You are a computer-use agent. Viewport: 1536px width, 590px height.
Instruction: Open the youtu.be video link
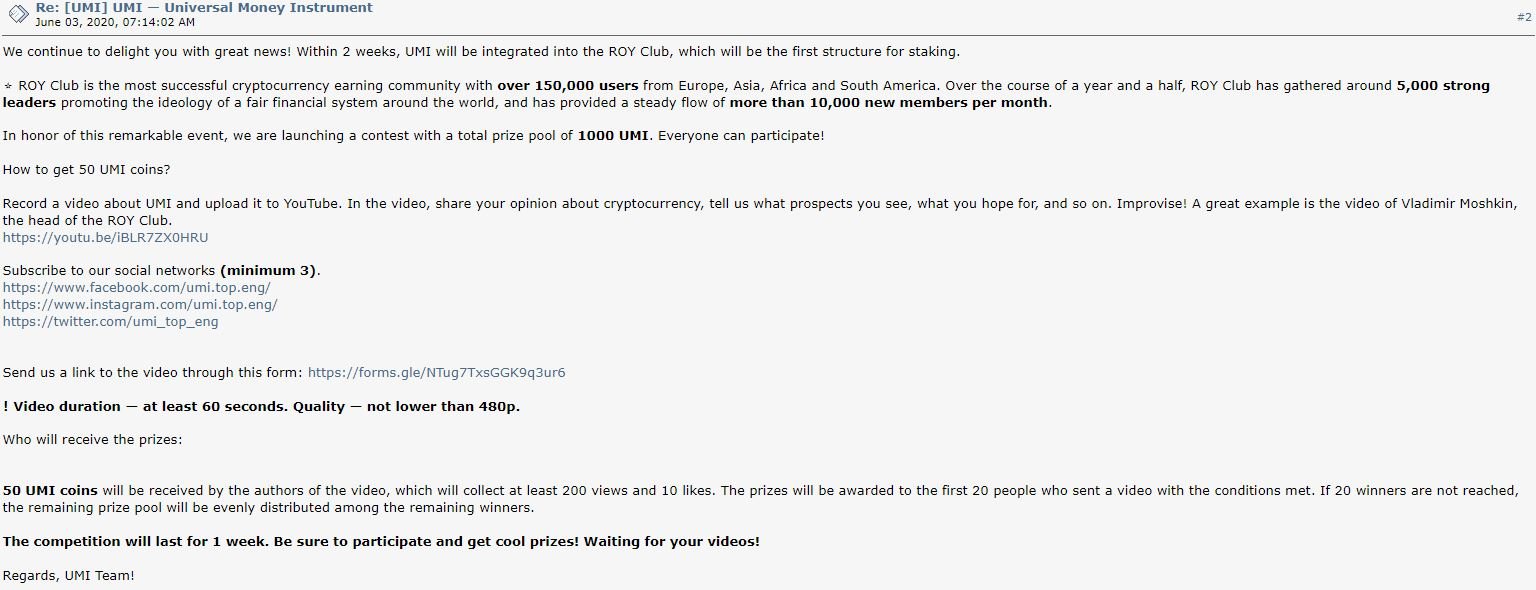click(x=105, y=238)
